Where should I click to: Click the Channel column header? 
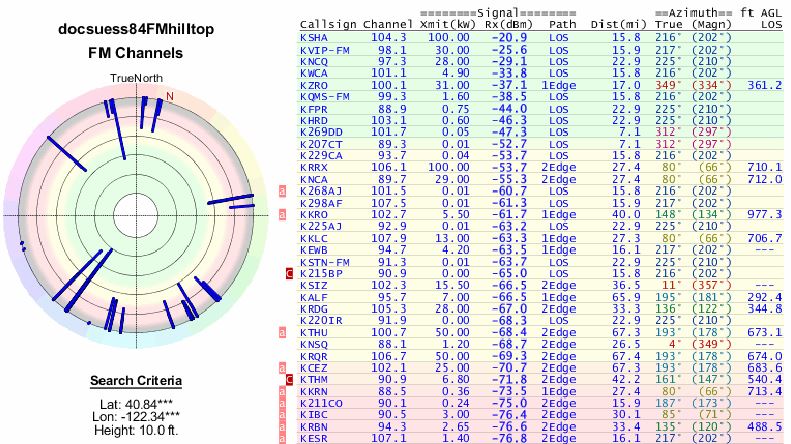click(382, 23)
